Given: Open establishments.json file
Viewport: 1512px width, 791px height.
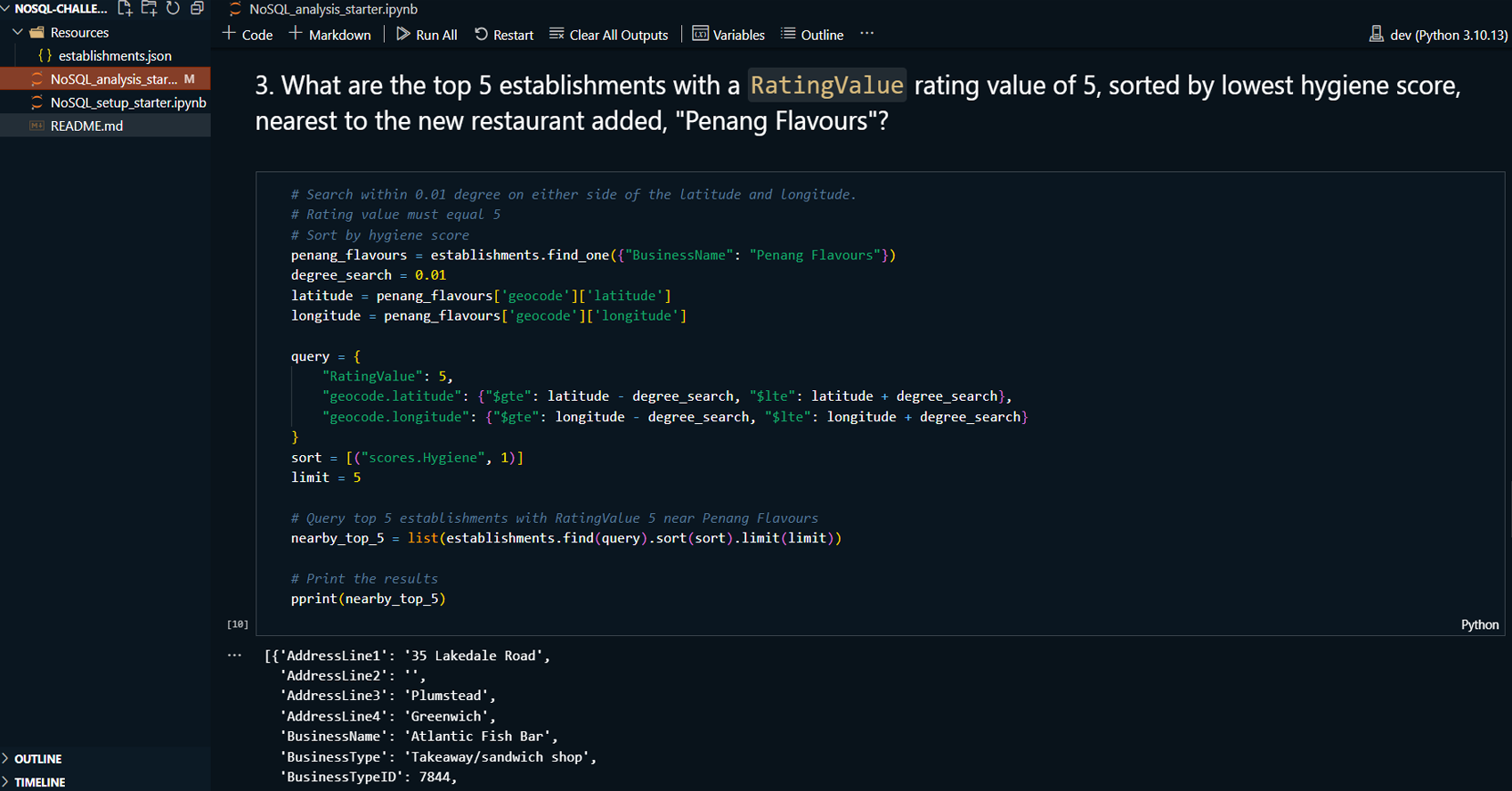Looking at the screenshot, I should [x=115, y=55].
